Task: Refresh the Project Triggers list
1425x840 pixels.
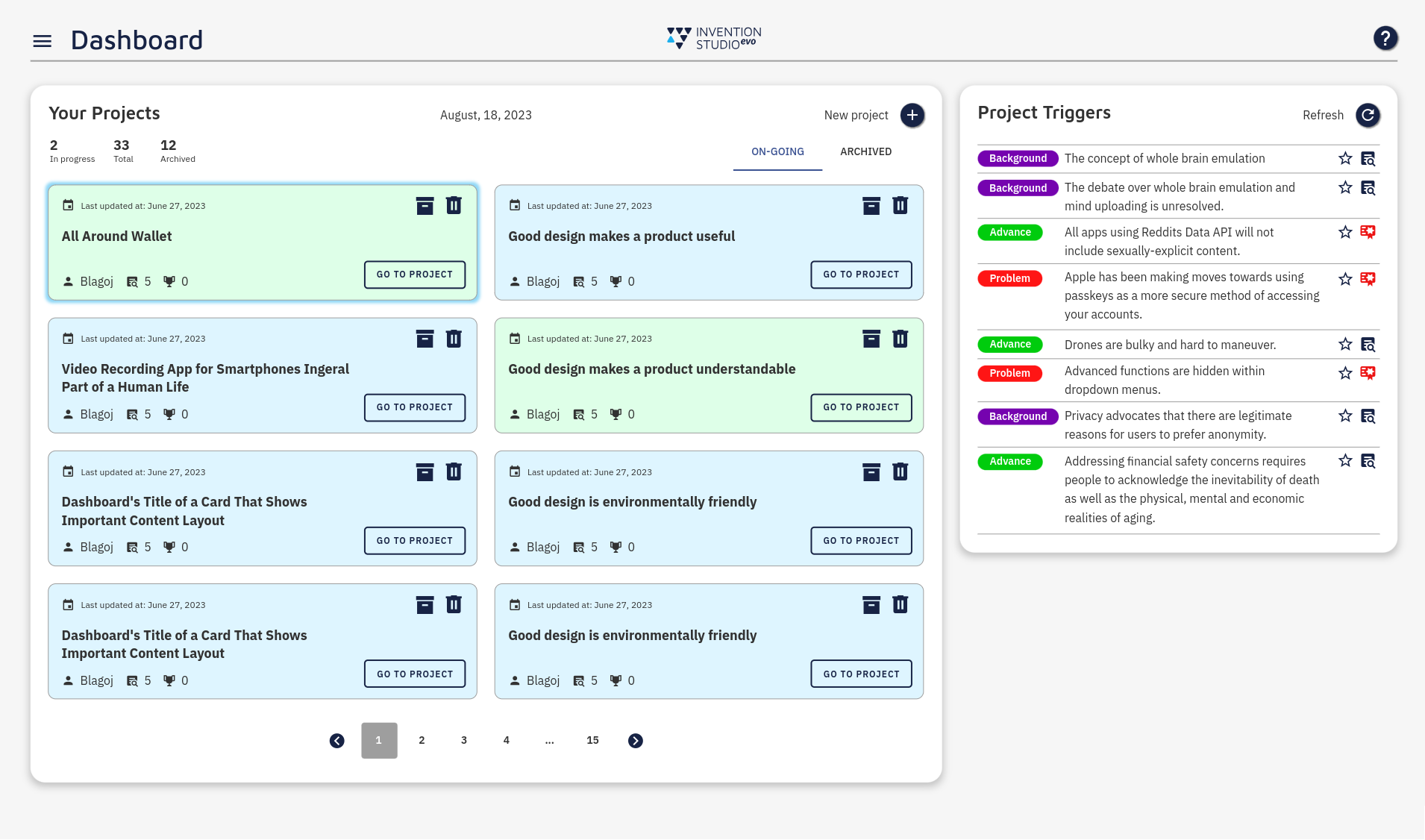Action: pos(1368,115)
